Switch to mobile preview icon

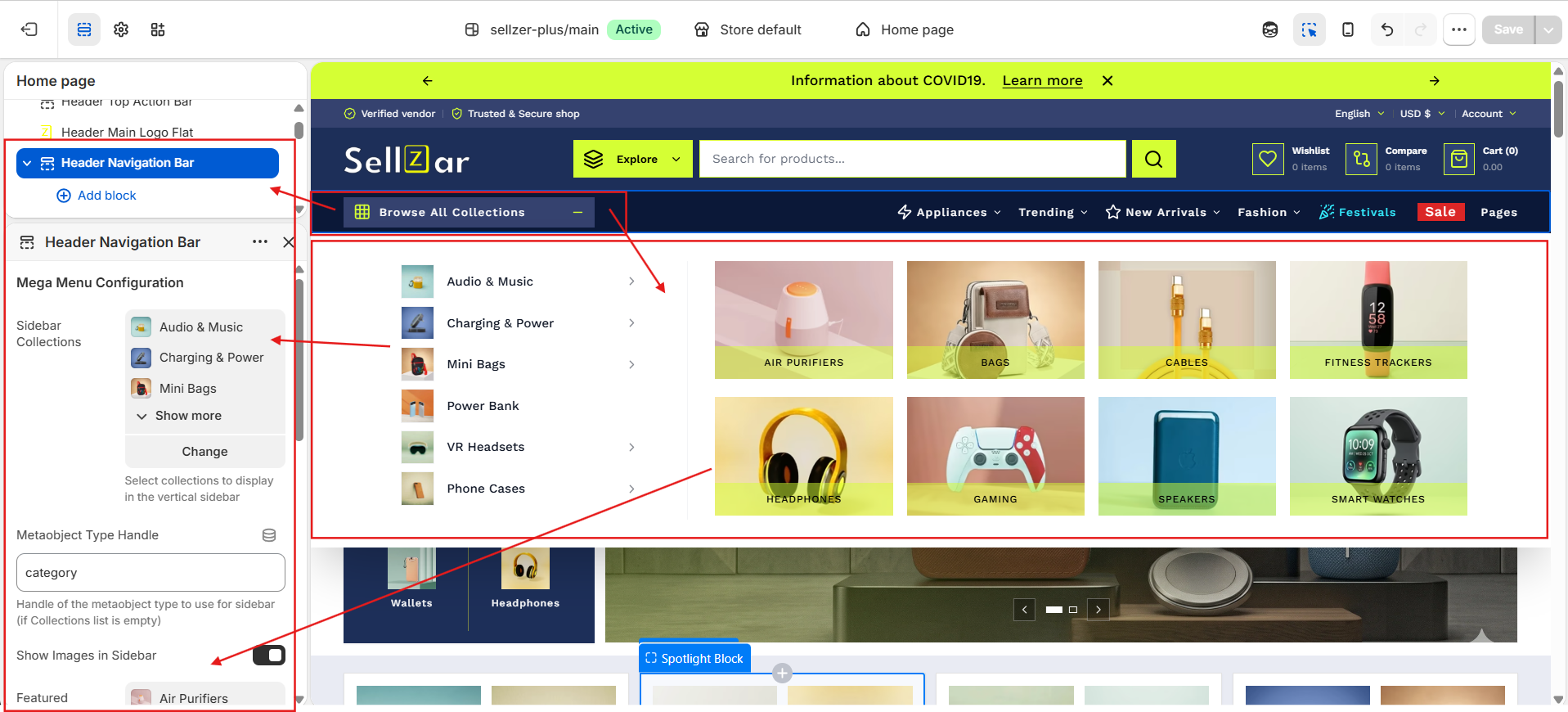pos(1348,29)
